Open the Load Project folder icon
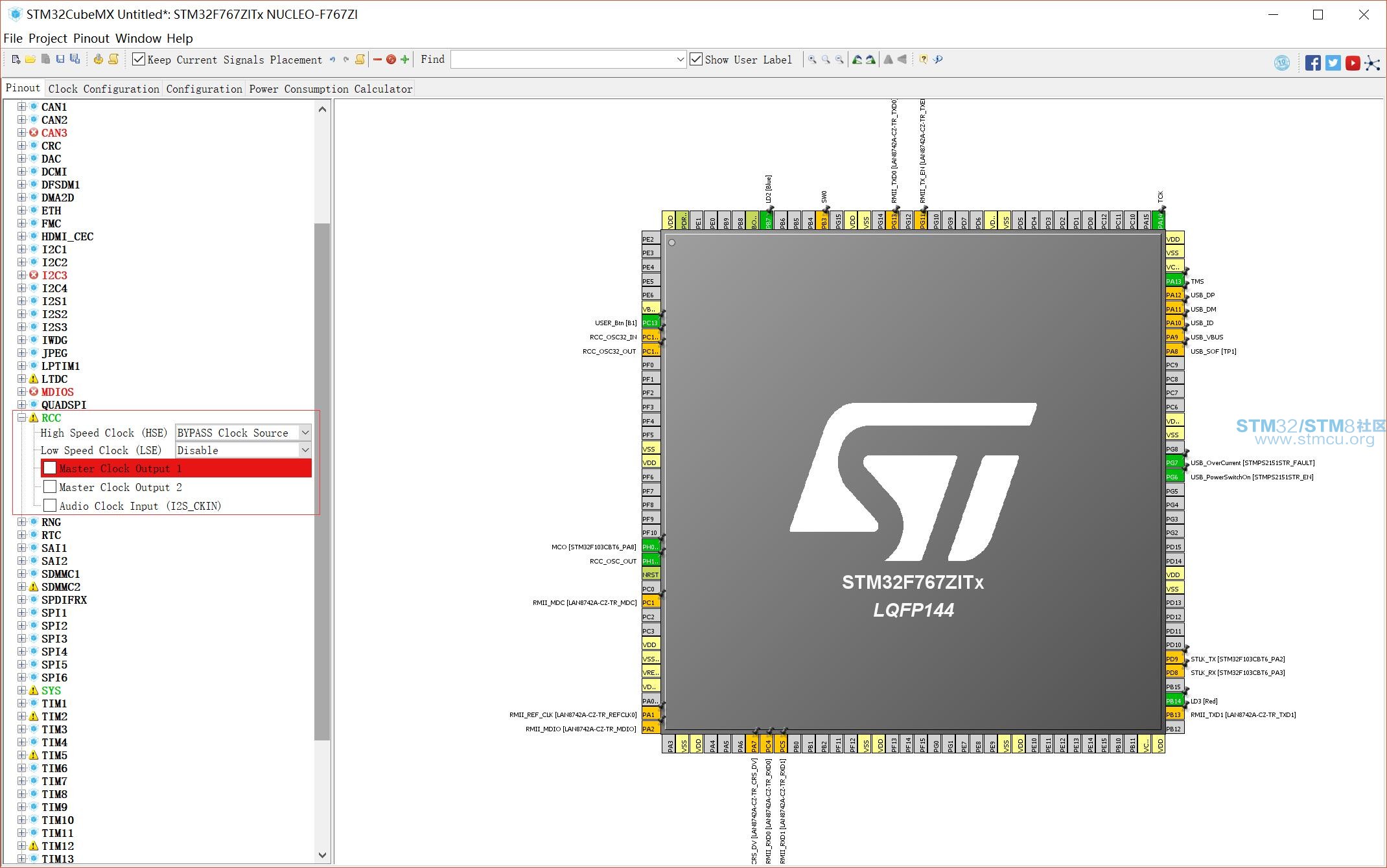The height and width of the screenshot is (868, 1387). (x=30, y=60)
